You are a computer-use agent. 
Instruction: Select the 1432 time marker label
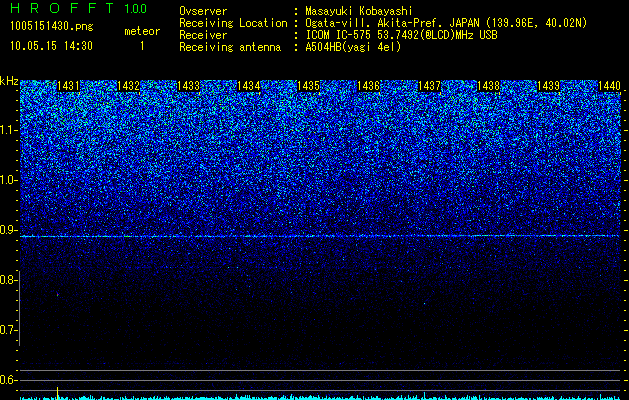pyautogui.click(x=128, y=86)
